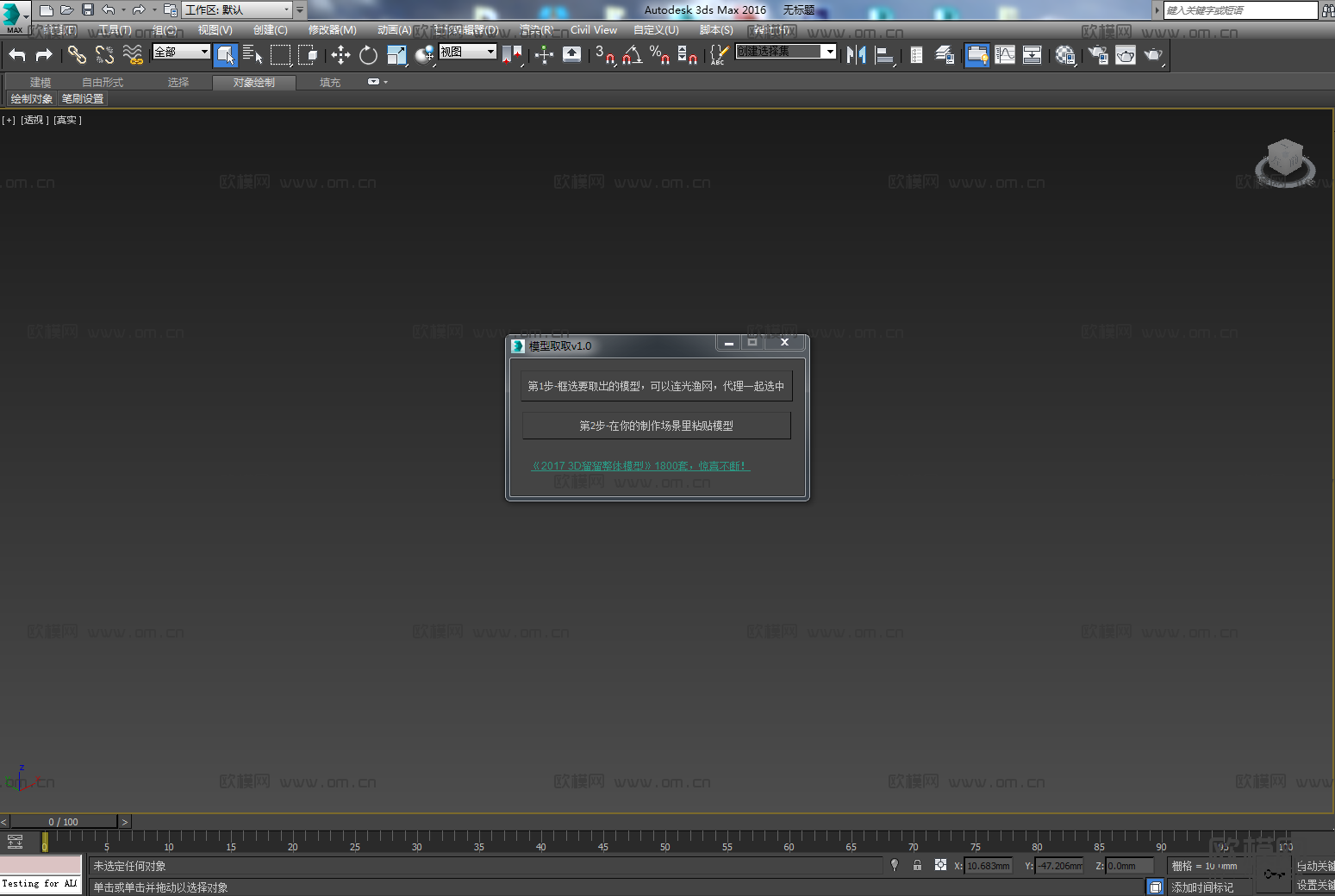Select the Bind to Space Warp tool
Image resolution: width=1335 pixels, height=896 pixels.
point(133,55)
